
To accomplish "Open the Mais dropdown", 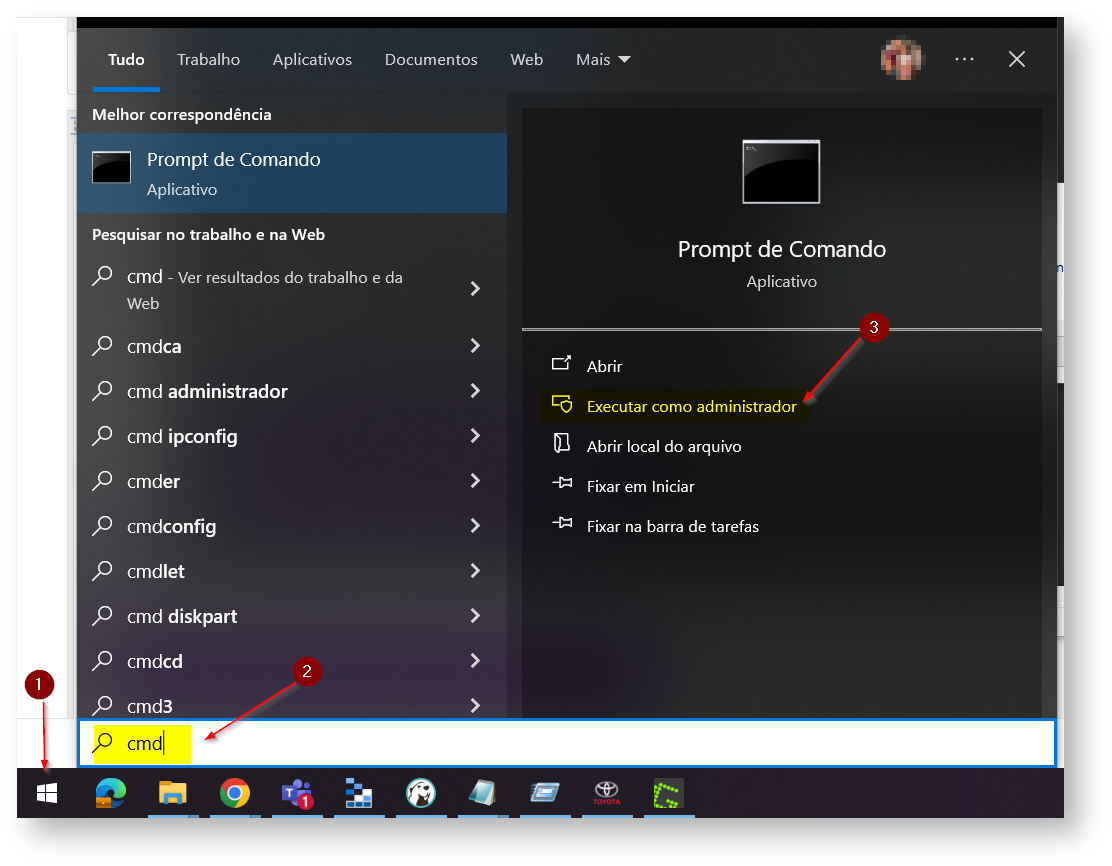I will (603, 60).
